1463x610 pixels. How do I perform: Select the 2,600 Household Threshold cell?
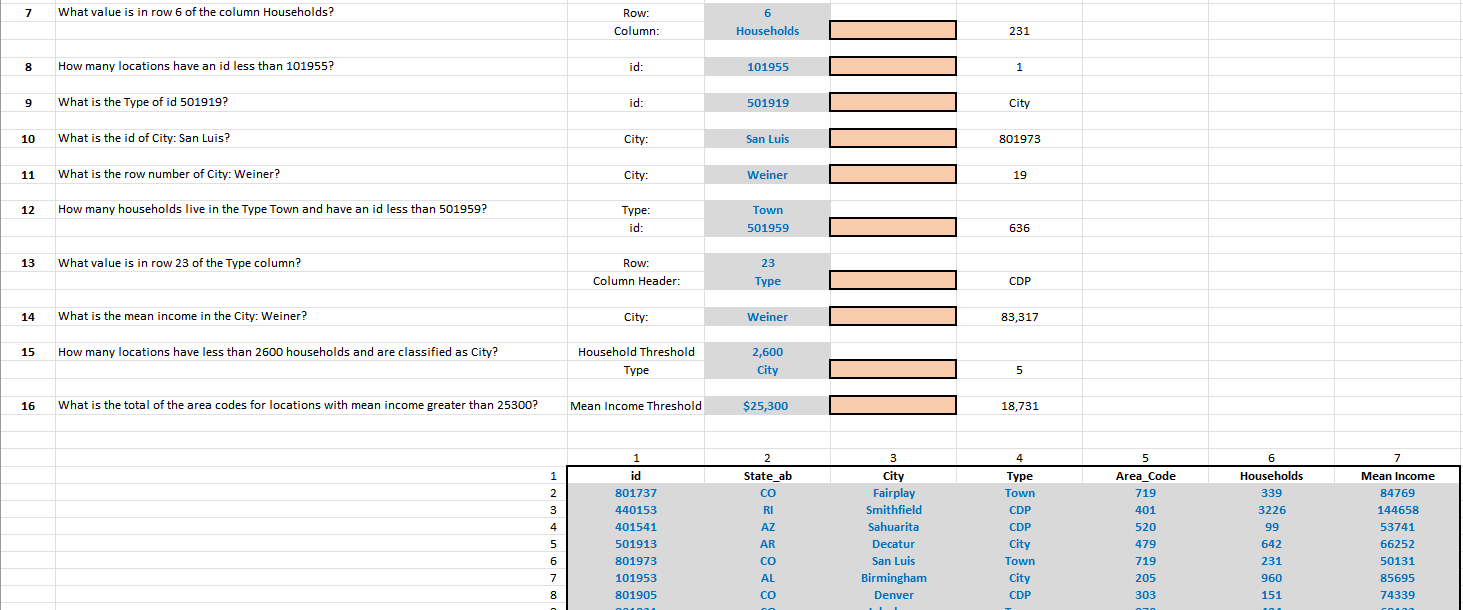click(767, 351)
